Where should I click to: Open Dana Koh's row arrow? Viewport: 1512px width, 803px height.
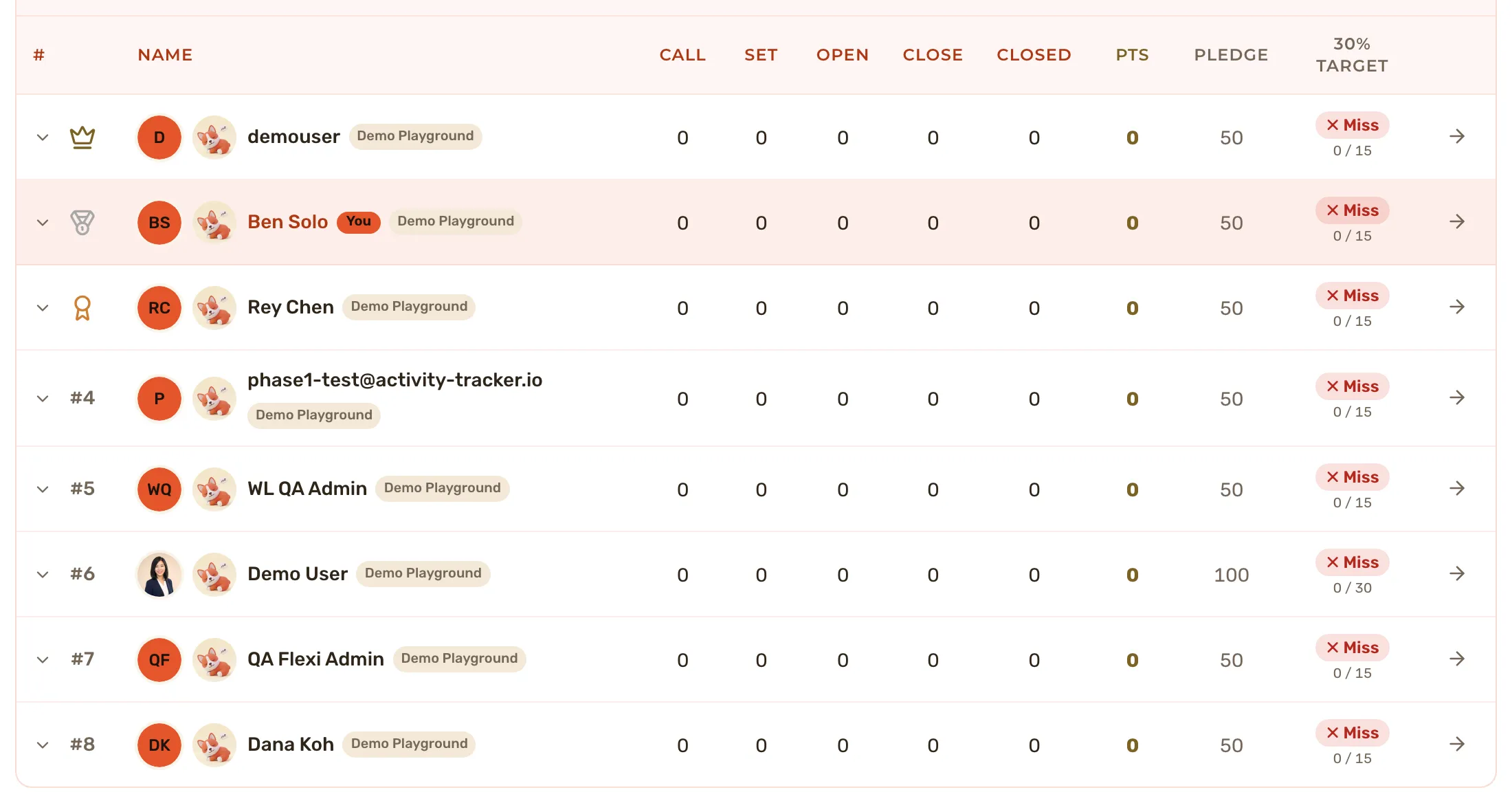tap(1457, 744)
